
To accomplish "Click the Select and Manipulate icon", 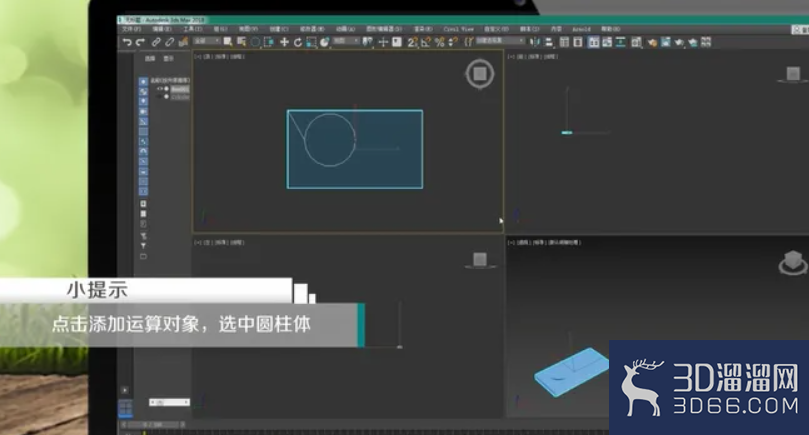I will pos(383,42).
